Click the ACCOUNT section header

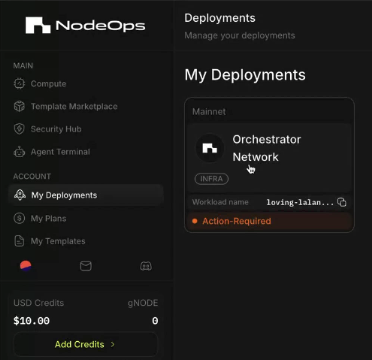32,176
